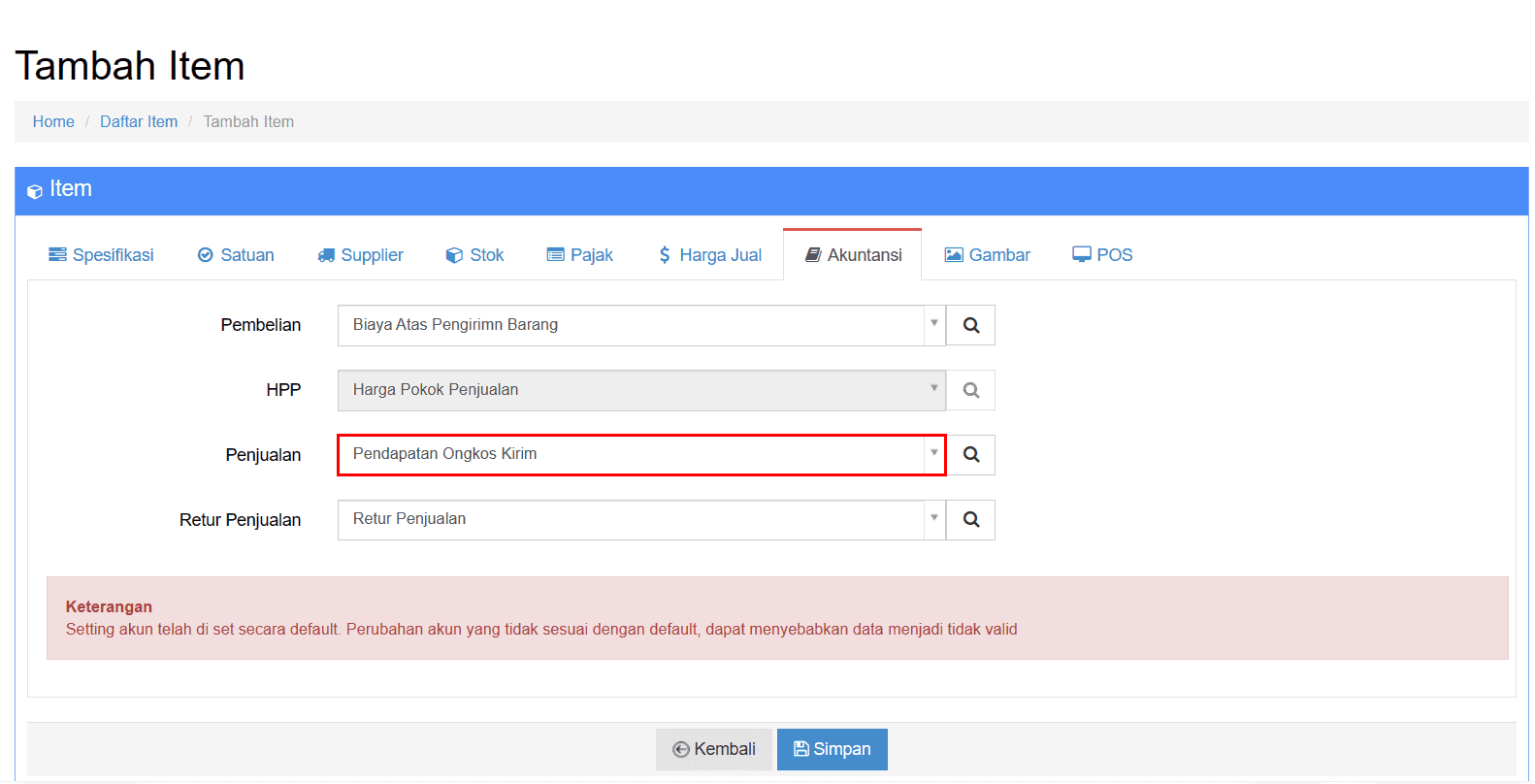Follow the Daftar Item breadcrumb link
Image resolution: width=1535 pixels, height=784 pixels.
pos(139,122)
